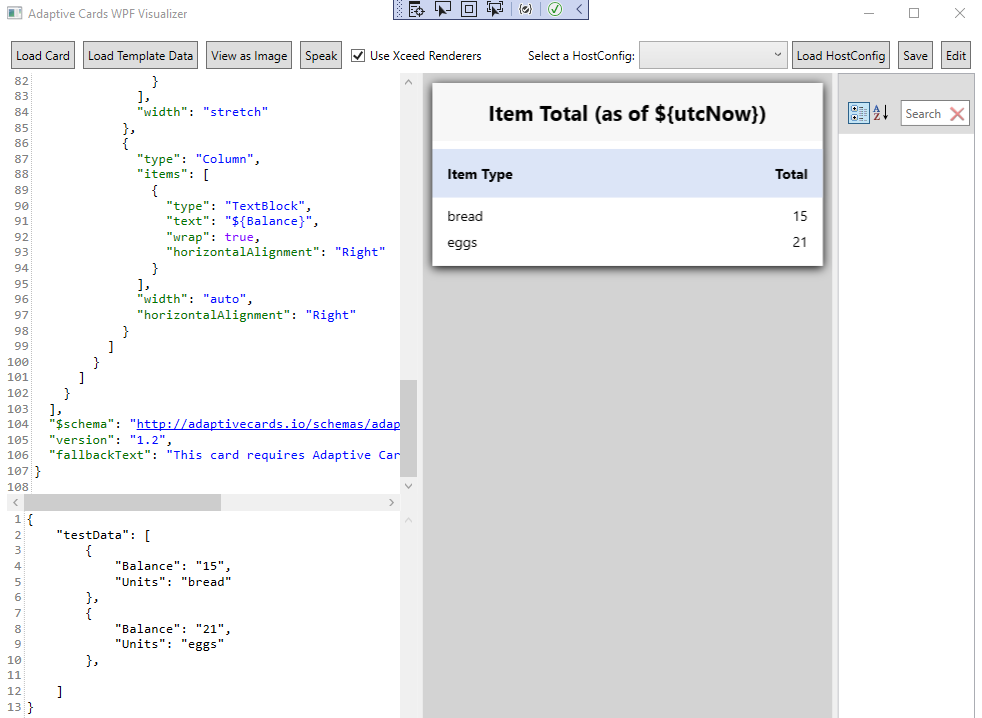Select the element picker arrow icon
The image size is (982, 718).
tap(443, 9)
